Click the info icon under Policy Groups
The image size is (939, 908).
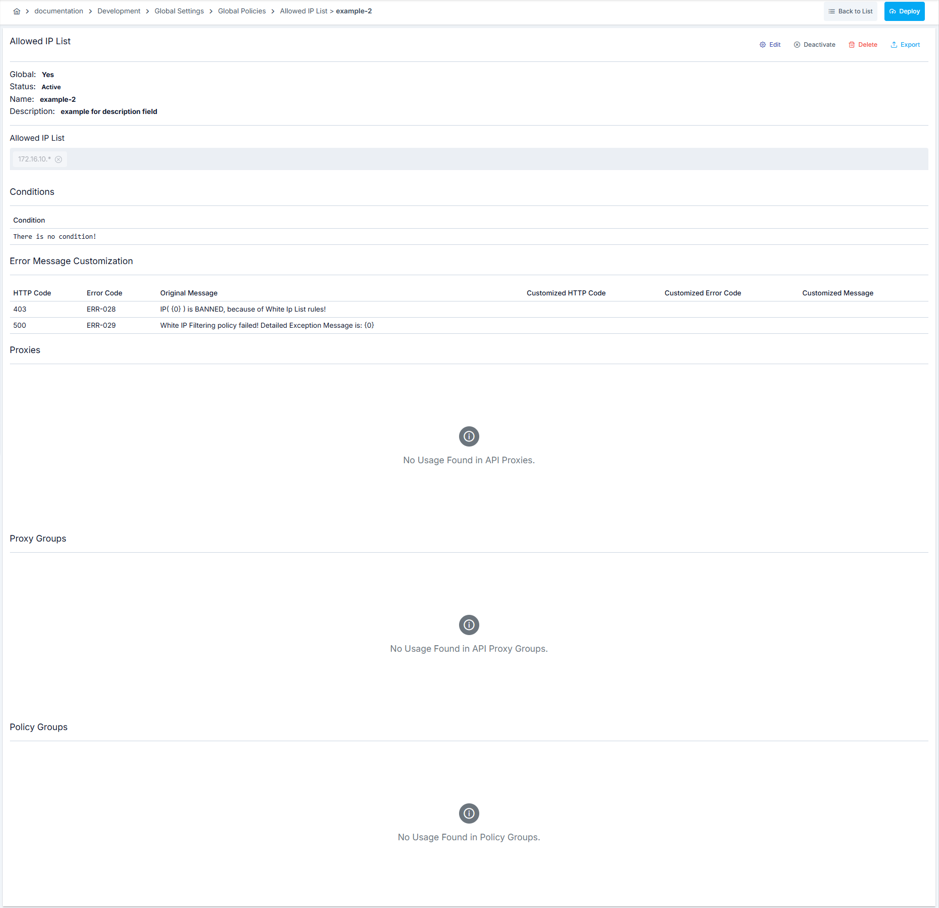(x=468, y=813)
